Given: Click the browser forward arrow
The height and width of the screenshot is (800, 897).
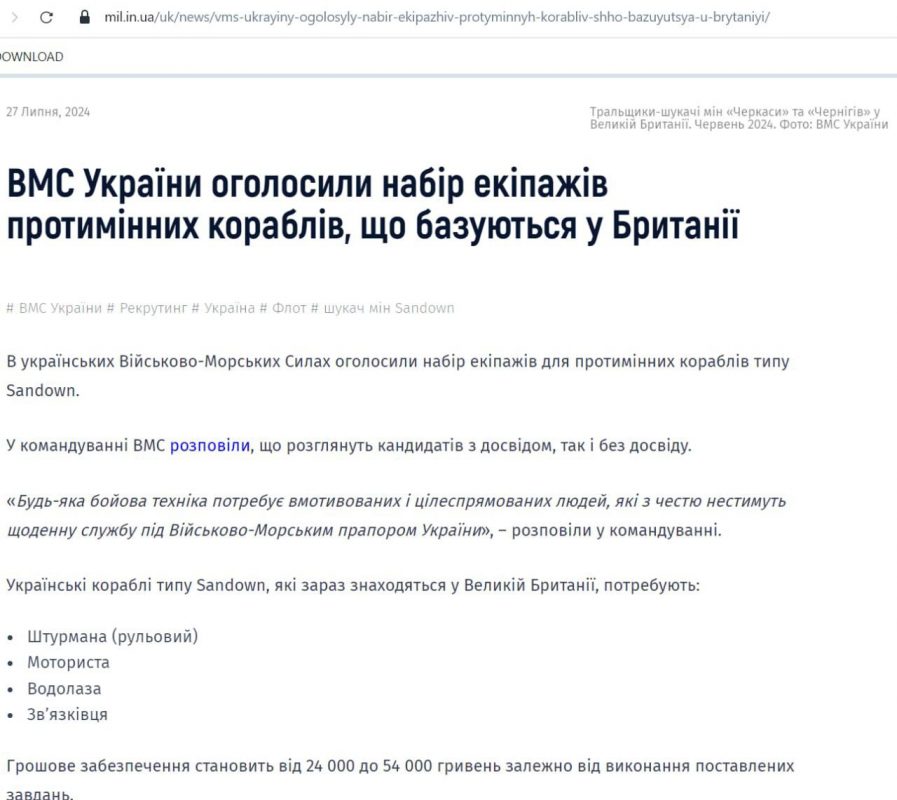Looking at the screenshot, I should click(13, 18).
